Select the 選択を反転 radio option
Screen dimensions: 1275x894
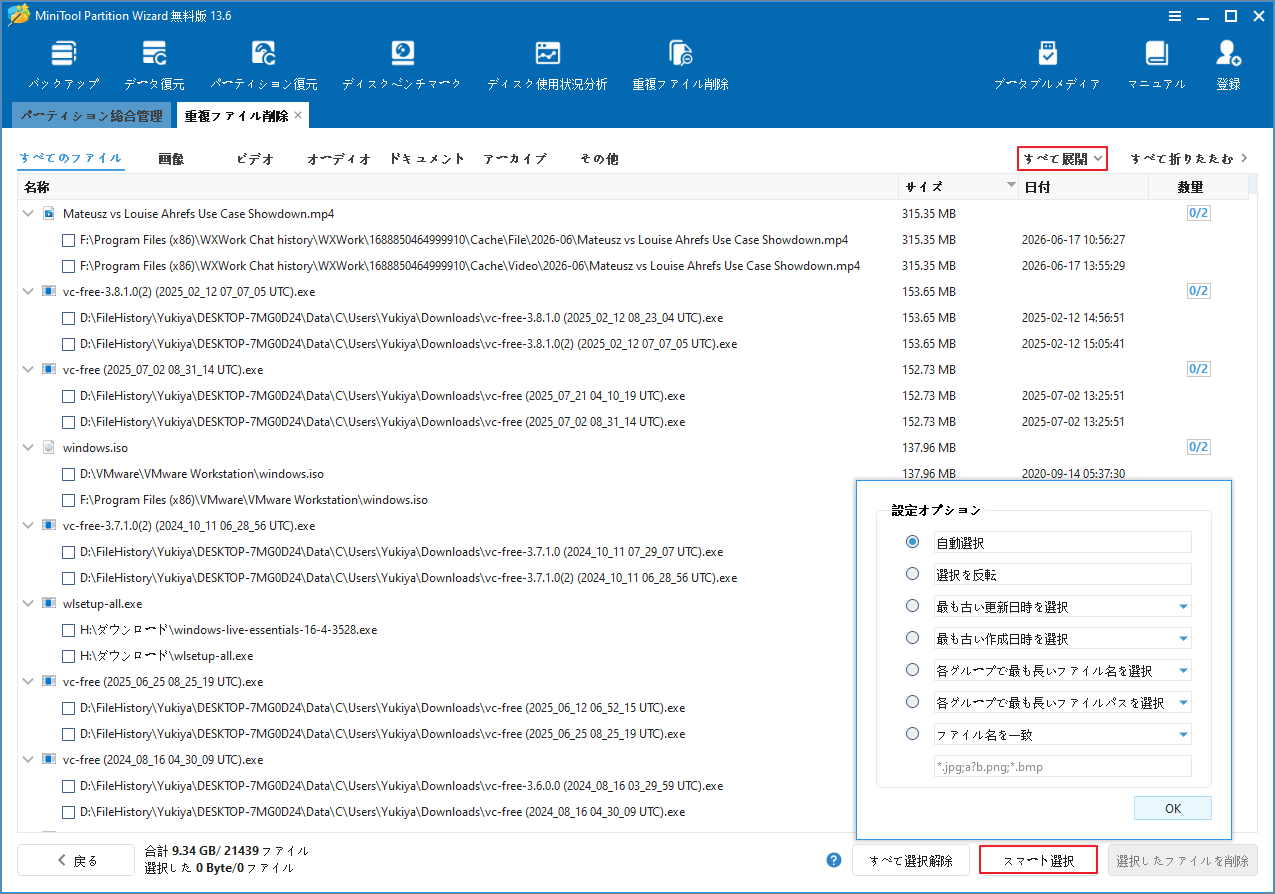912,573
